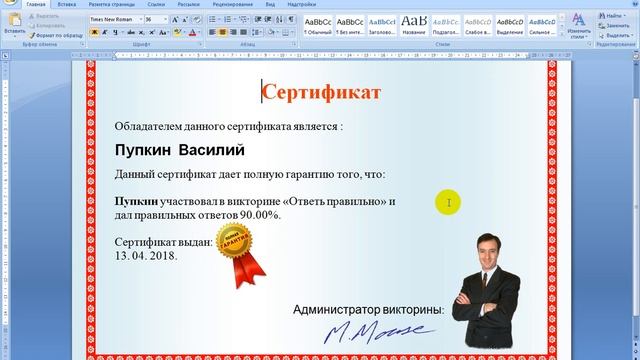Viewport: 640px width, 360px height.
Task: Select align text right
Action: (233, 32)
